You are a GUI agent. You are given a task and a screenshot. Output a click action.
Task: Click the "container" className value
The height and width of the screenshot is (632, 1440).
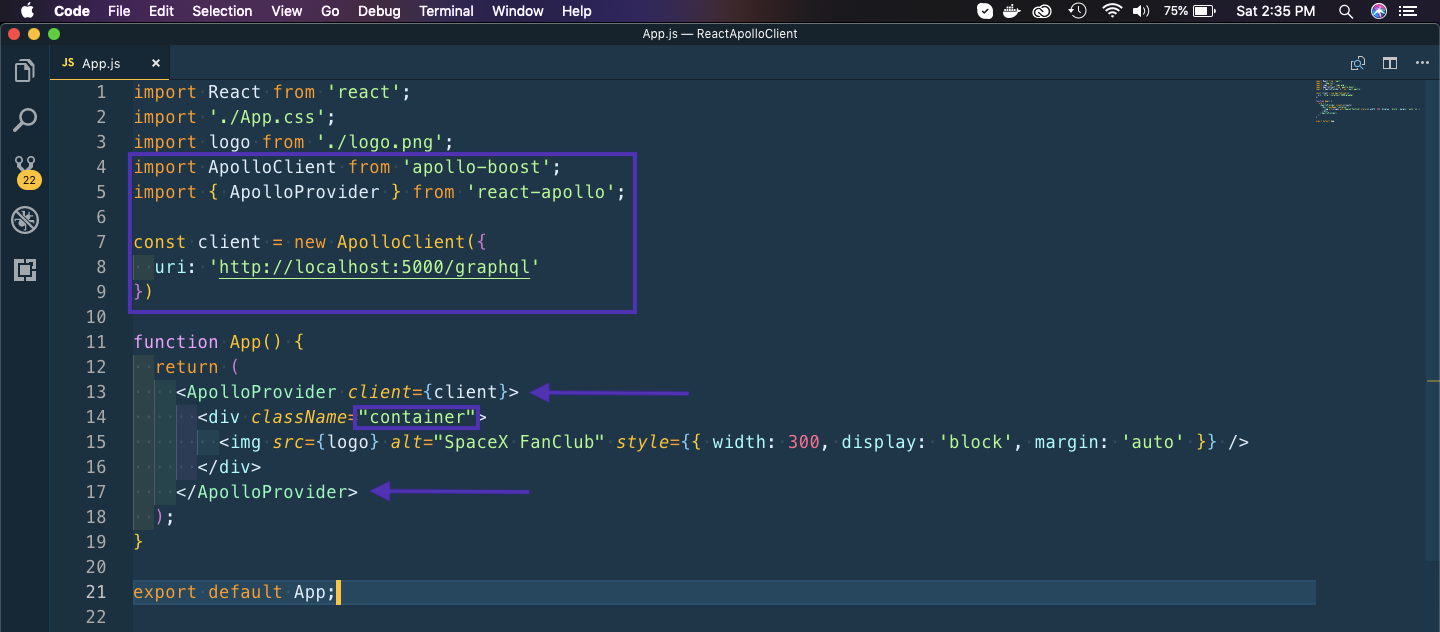(x=418, y=417)
